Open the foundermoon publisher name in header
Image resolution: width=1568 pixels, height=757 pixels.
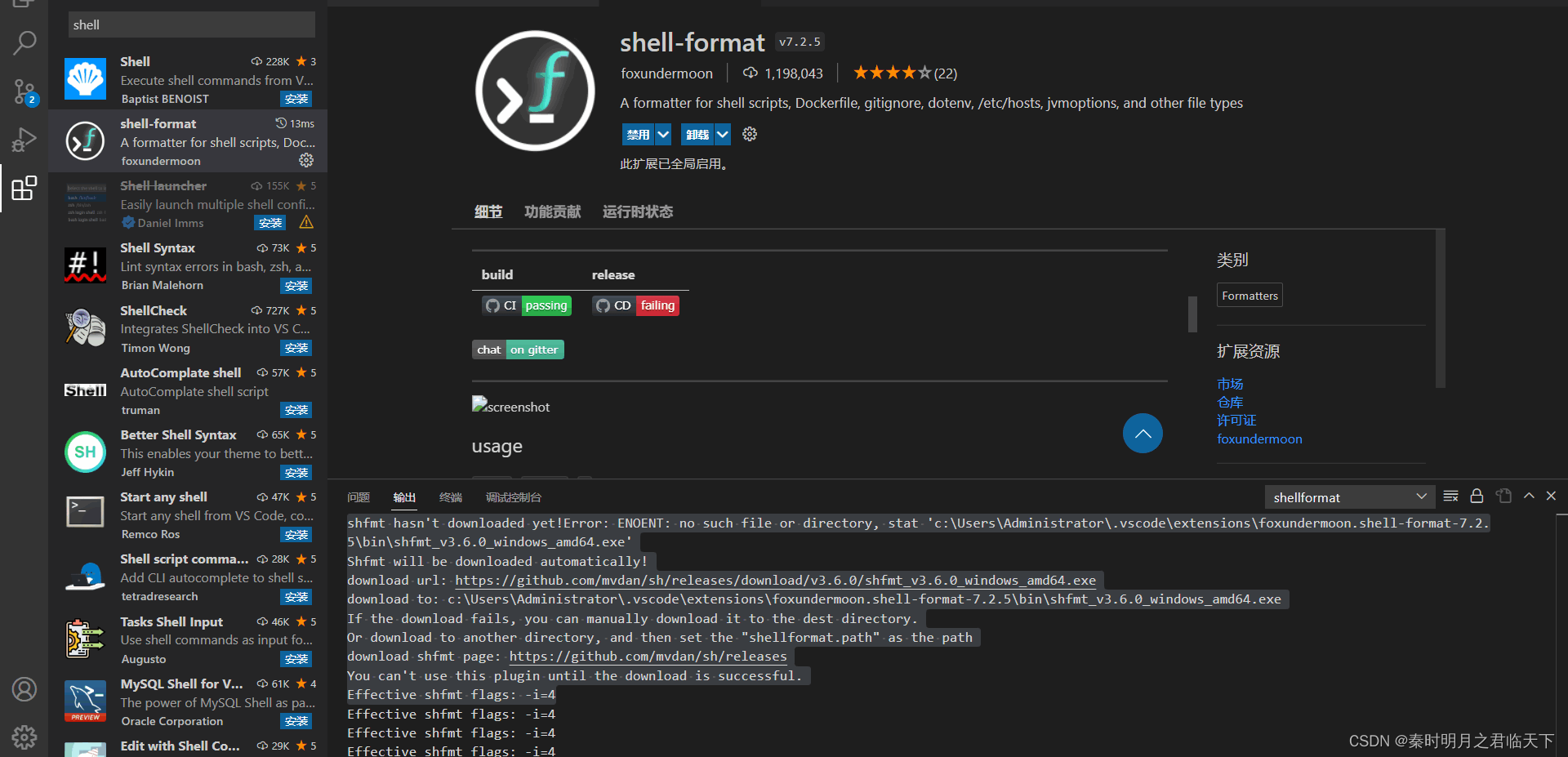coord(666,73)
